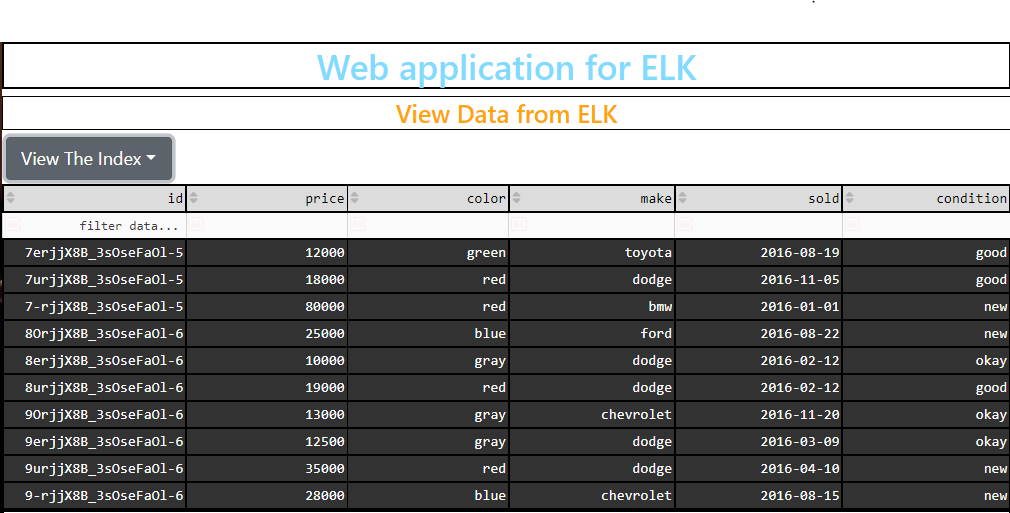1010x513 pixels.
Task: Sort the table by price column arrows
Action: coord(193,198)
